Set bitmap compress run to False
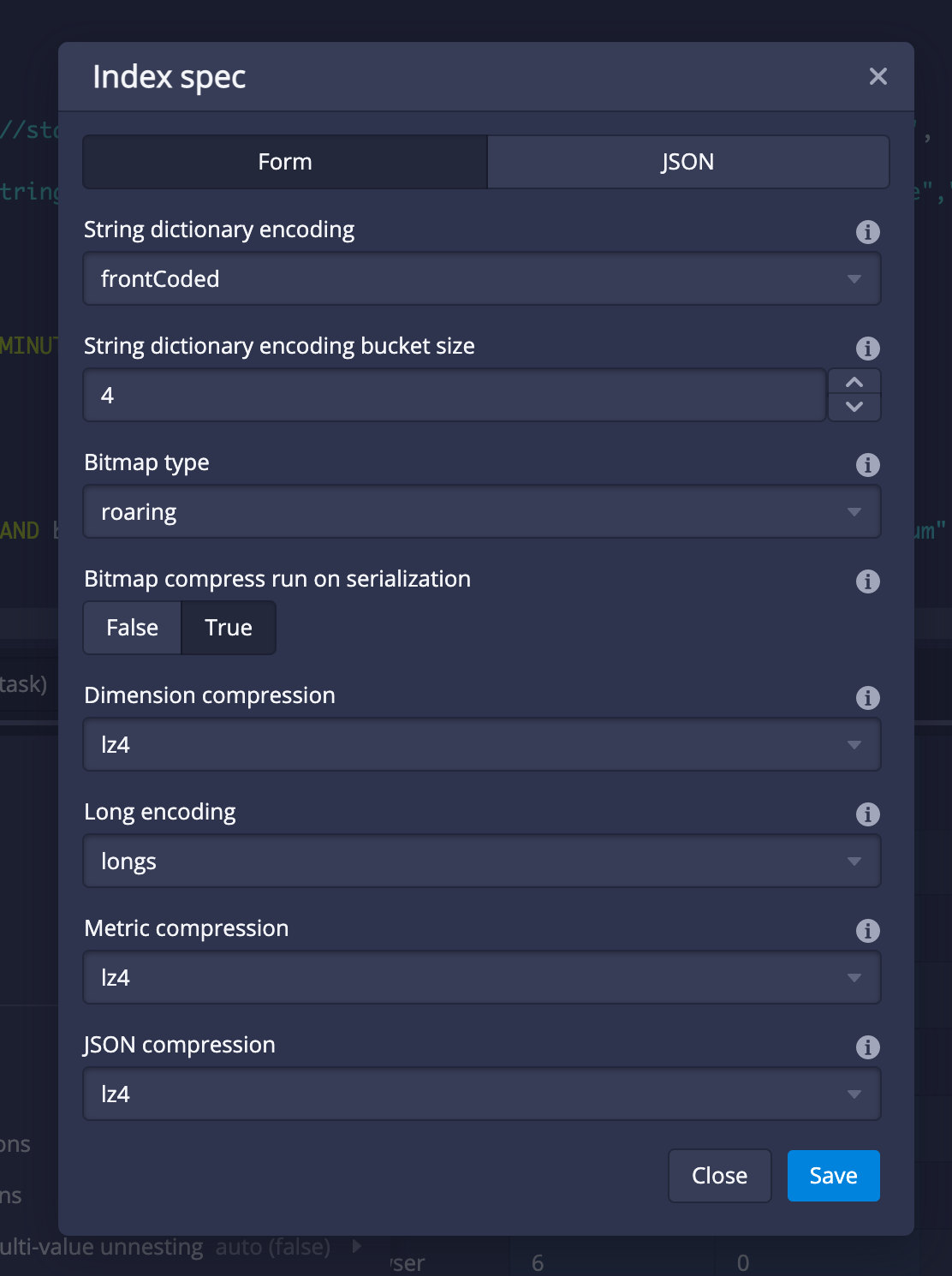 point(133,628)
